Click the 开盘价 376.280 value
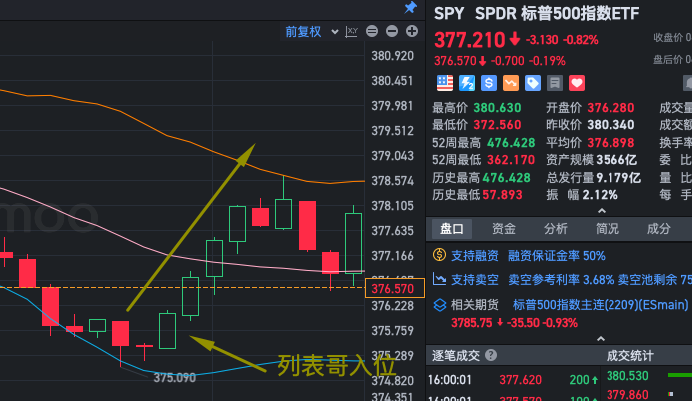The height and width of the screenshot is (401, 692). tap(611, 108)
